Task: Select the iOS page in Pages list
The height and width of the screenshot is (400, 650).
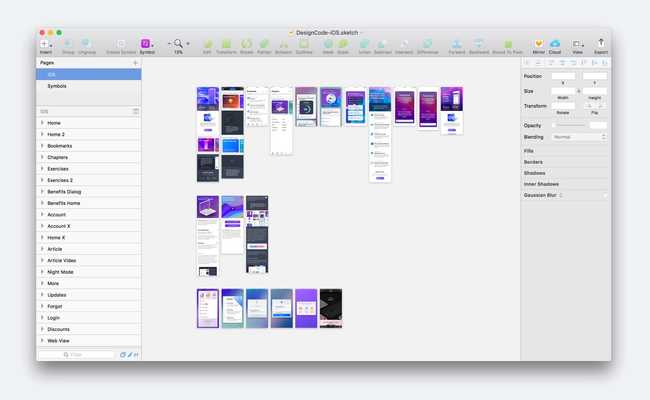Action: [x=52, y=74]
